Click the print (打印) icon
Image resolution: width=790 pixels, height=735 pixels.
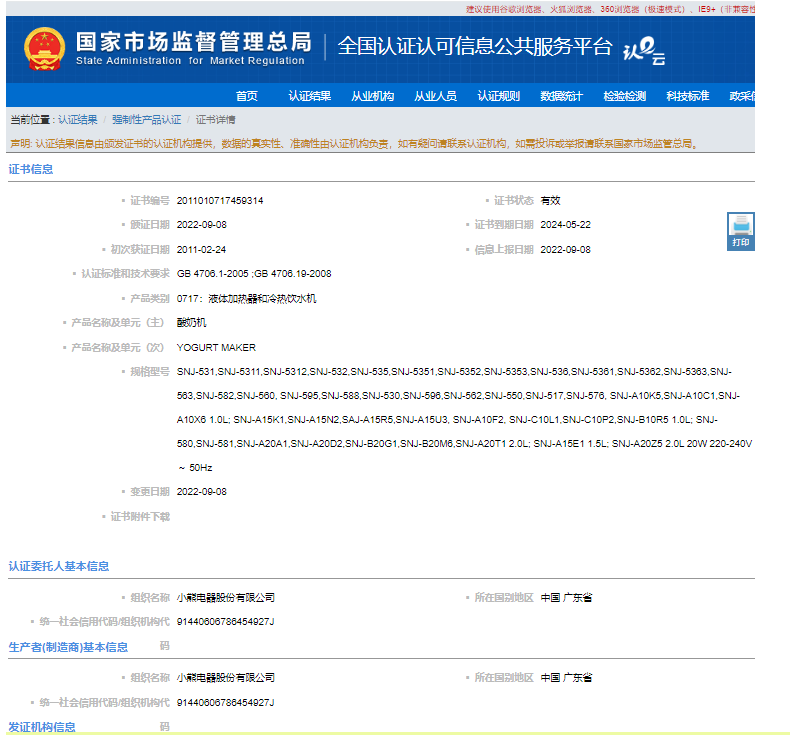(x=740, y=231)
